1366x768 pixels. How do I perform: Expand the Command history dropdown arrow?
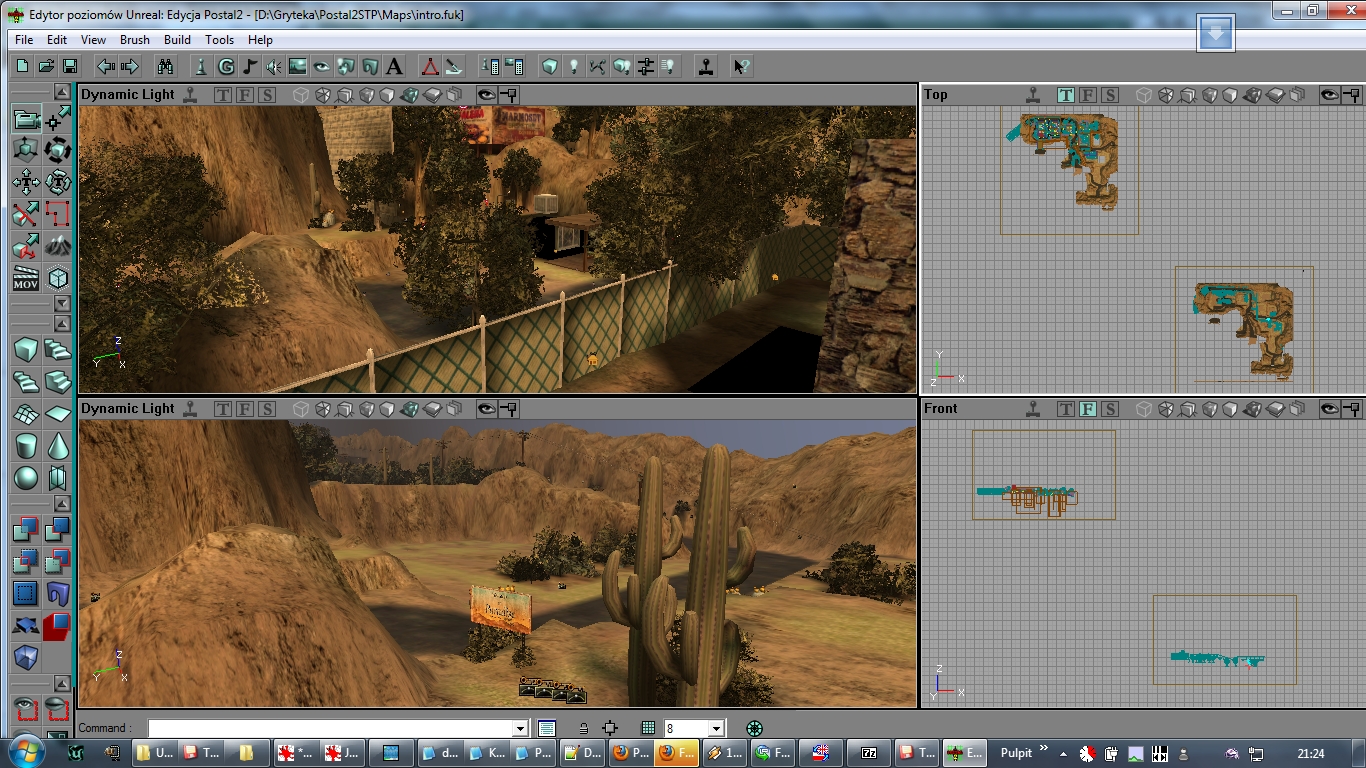coord(520,729)
